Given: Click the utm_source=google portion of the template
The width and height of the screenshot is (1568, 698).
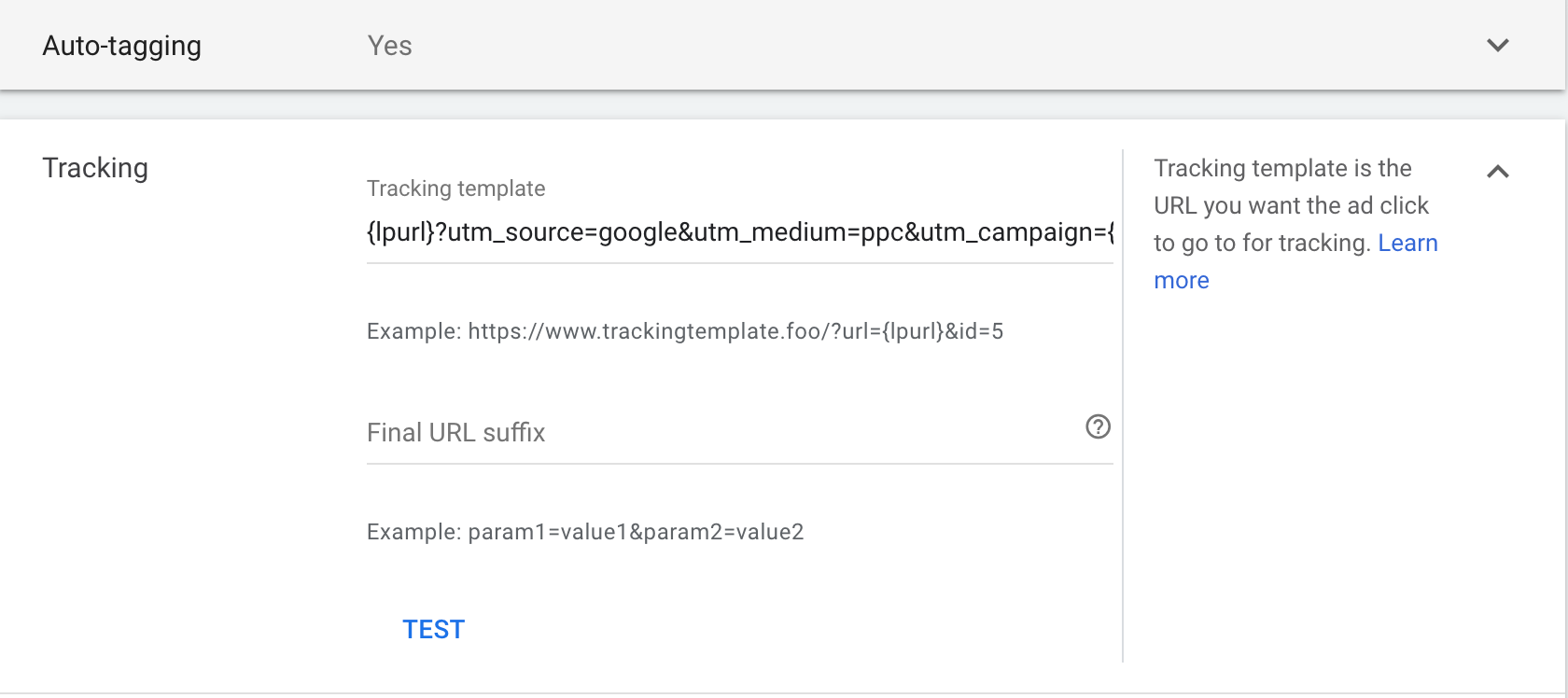Looking at the screenshot, I should coord(563,231).
